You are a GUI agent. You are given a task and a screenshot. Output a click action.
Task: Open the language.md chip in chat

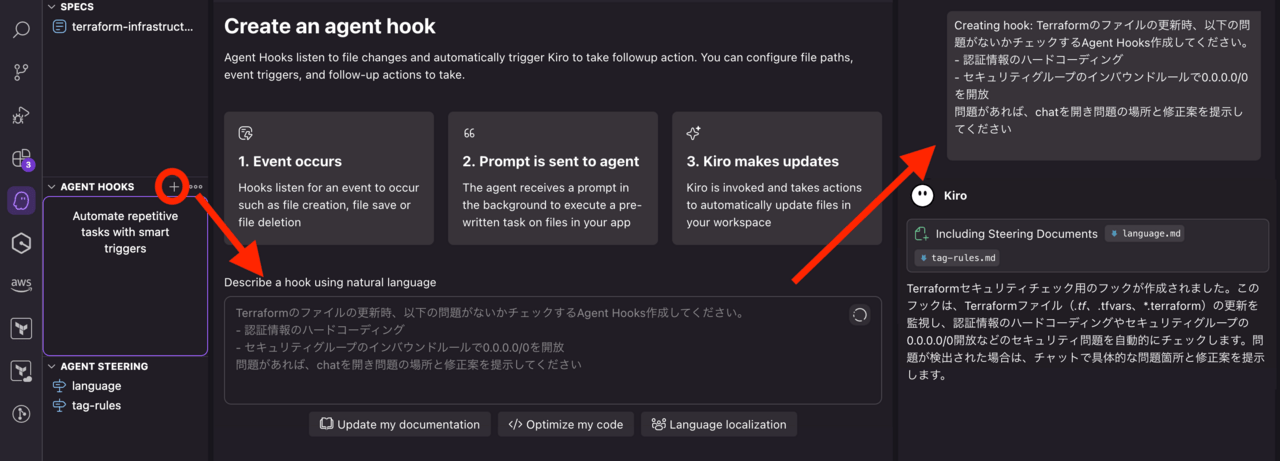click(x=1147, y=234)
